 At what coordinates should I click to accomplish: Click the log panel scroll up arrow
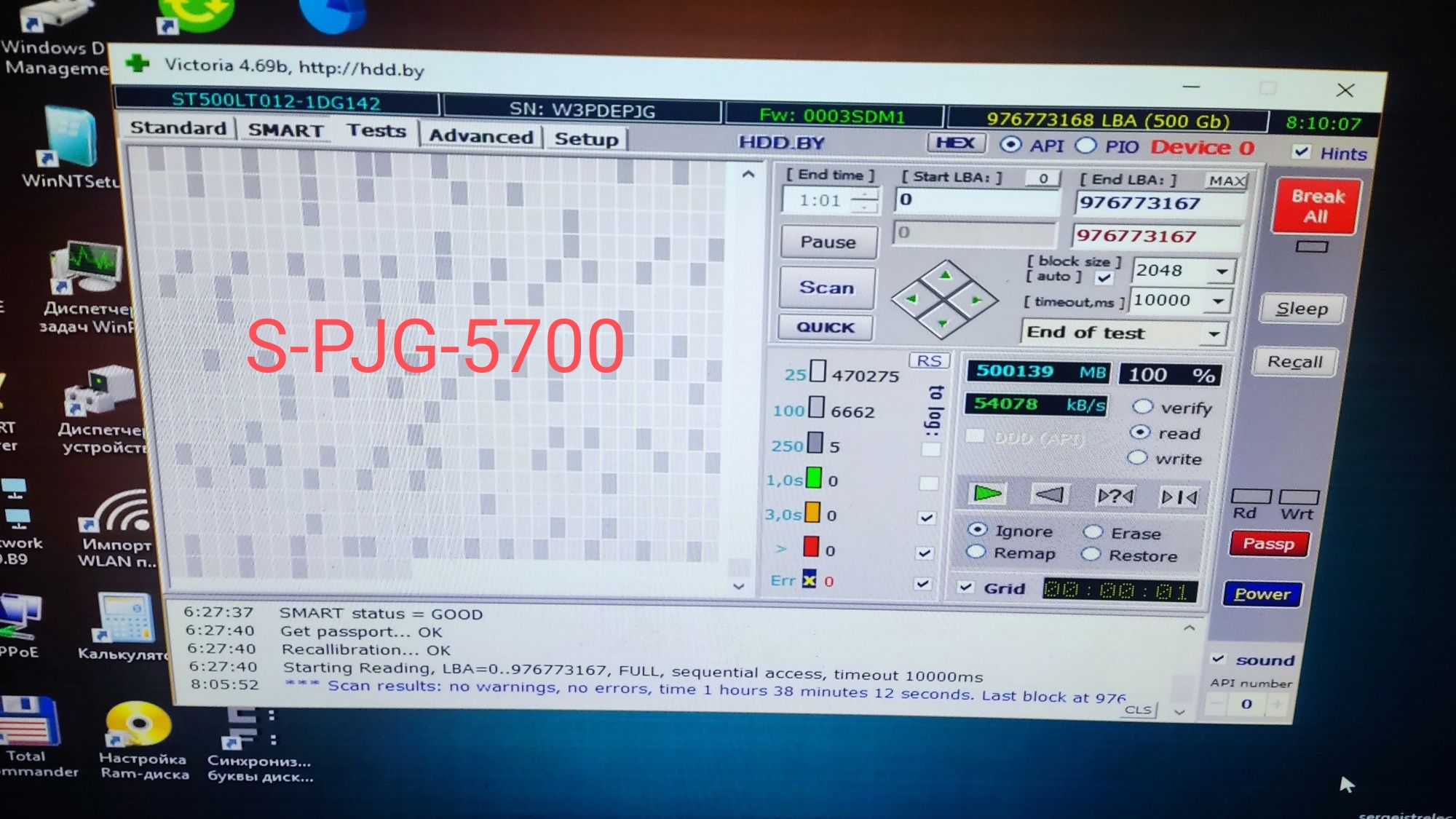coord(1189,628)
